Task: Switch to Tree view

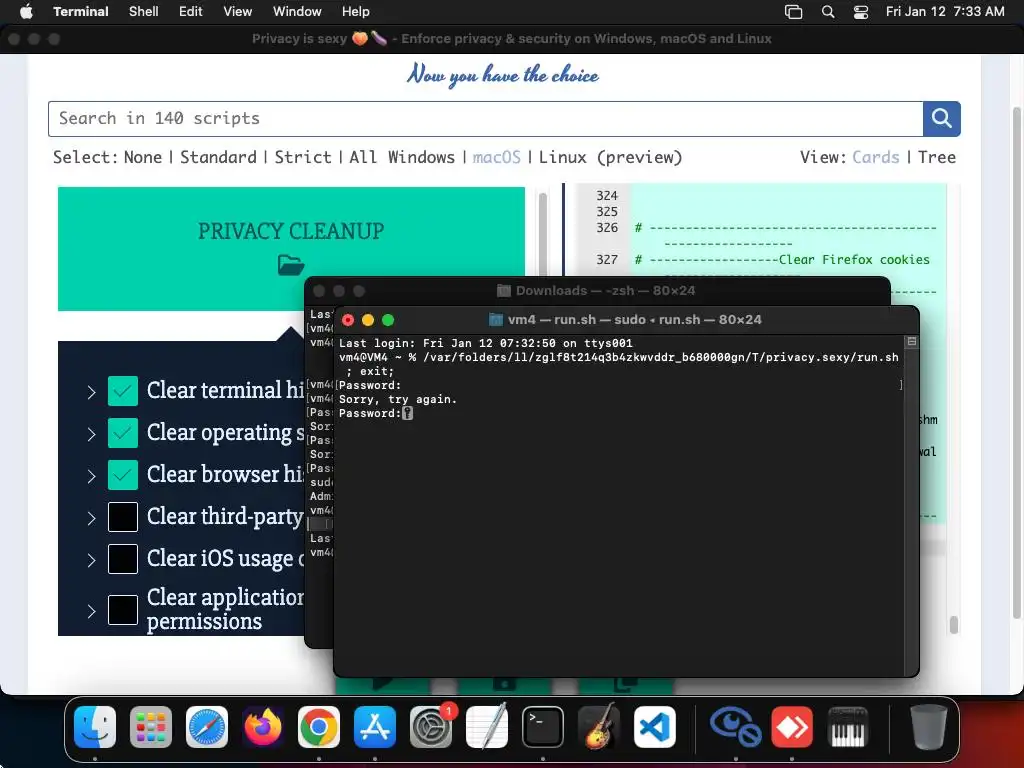Action: 936,157
